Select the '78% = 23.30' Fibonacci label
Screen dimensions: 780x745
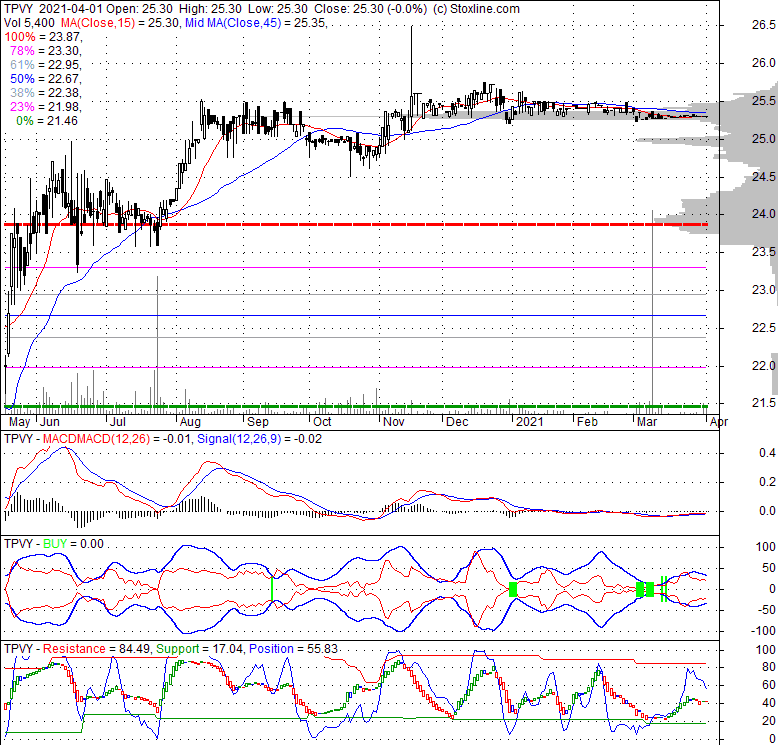45,51
